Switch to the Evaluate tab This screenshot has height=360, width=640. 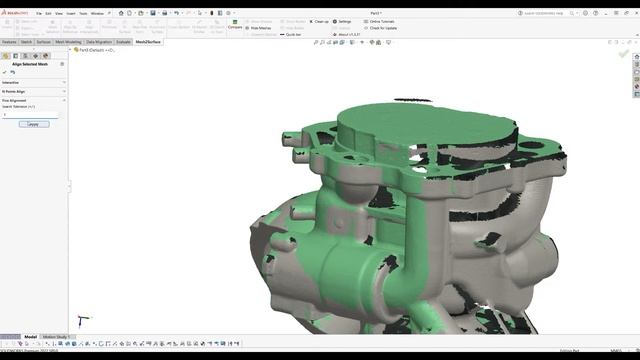123,42
